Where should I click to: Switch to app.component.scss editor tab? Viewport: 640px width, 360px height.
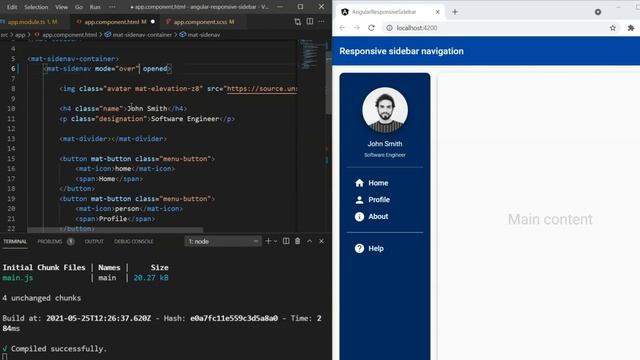(203, 22)
